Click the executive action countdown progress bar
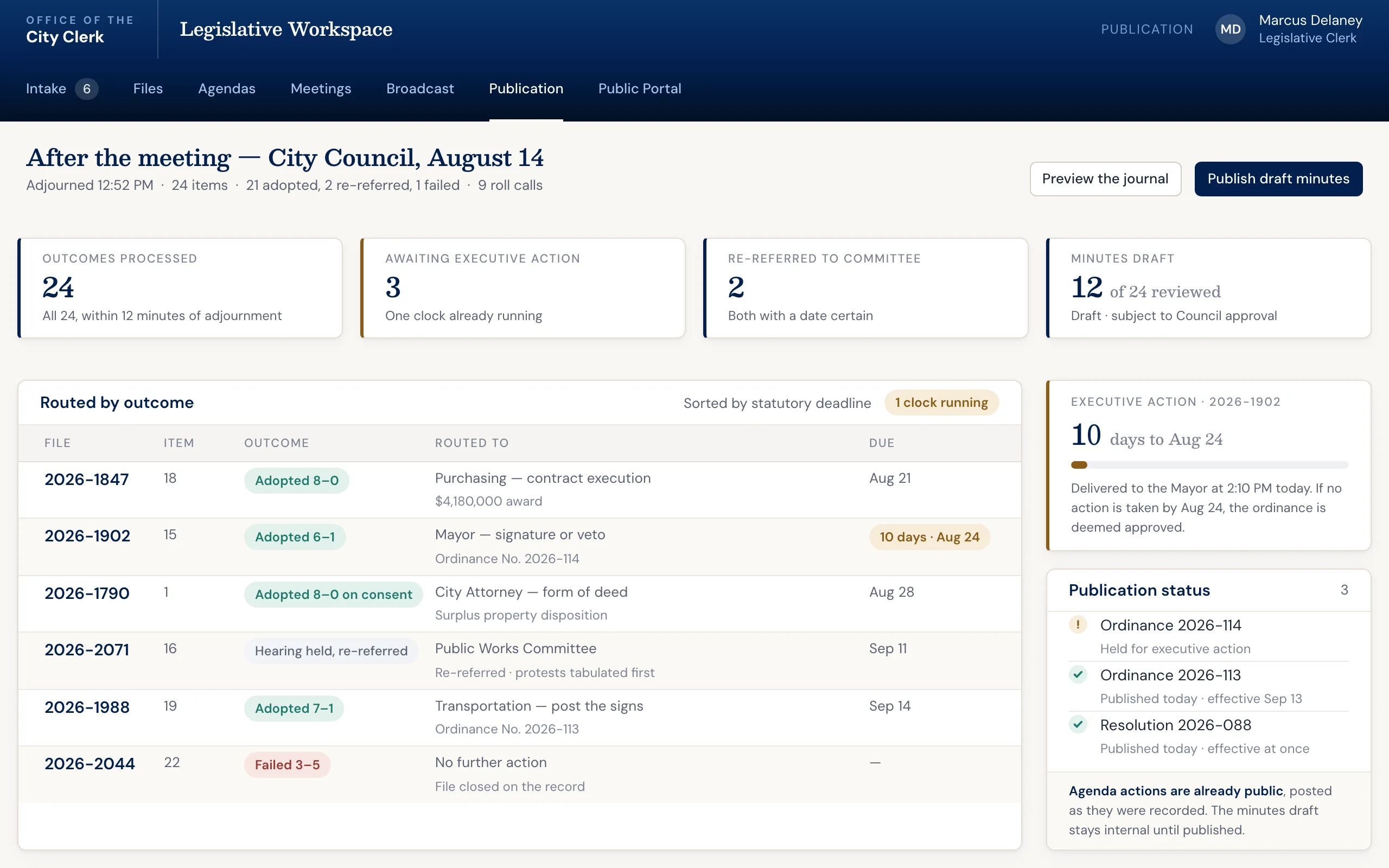 pos(1209,465)
